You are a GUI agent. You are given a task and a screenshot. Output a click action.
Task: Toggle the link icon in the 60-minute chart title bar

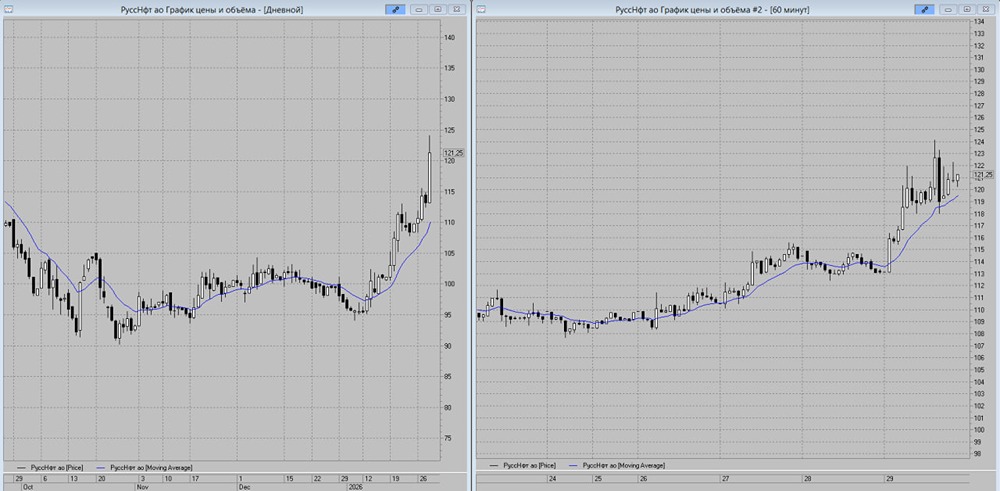click(x=925, y=10)
